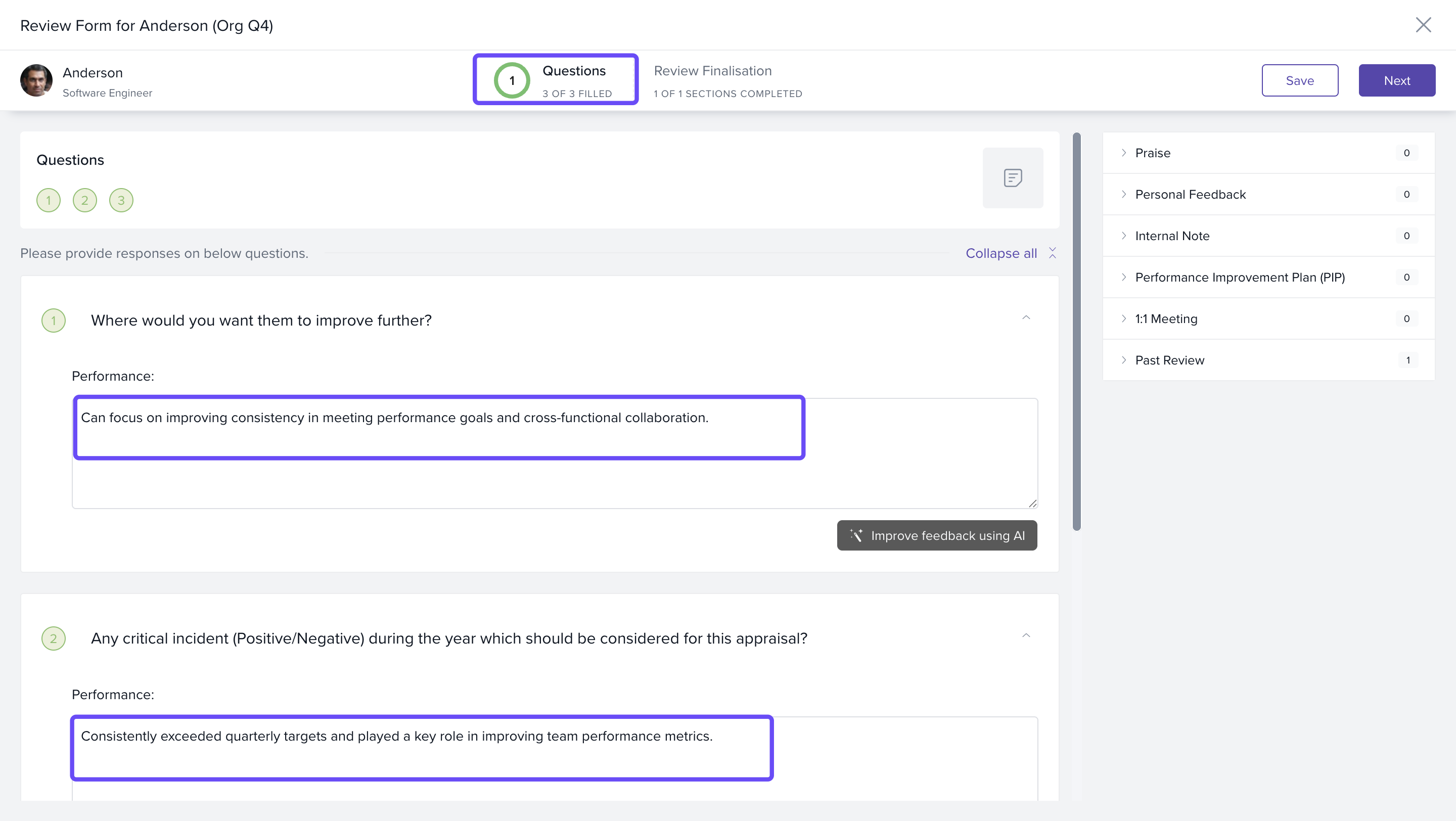This screenshot has width=1456, height=821.
Task: Jump to question 3 circle indicator
Action: pos(121,200)
